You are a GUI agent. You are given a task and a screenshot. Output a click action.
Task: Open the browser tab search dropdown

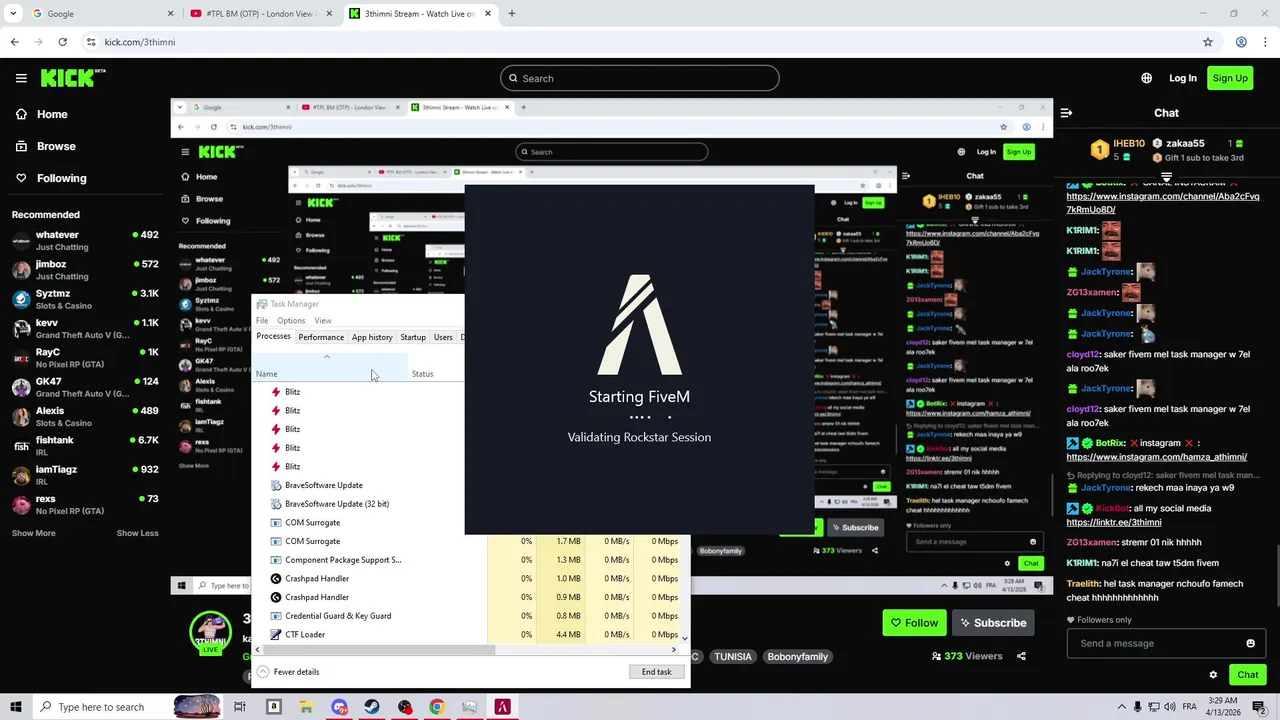point(14,14)
